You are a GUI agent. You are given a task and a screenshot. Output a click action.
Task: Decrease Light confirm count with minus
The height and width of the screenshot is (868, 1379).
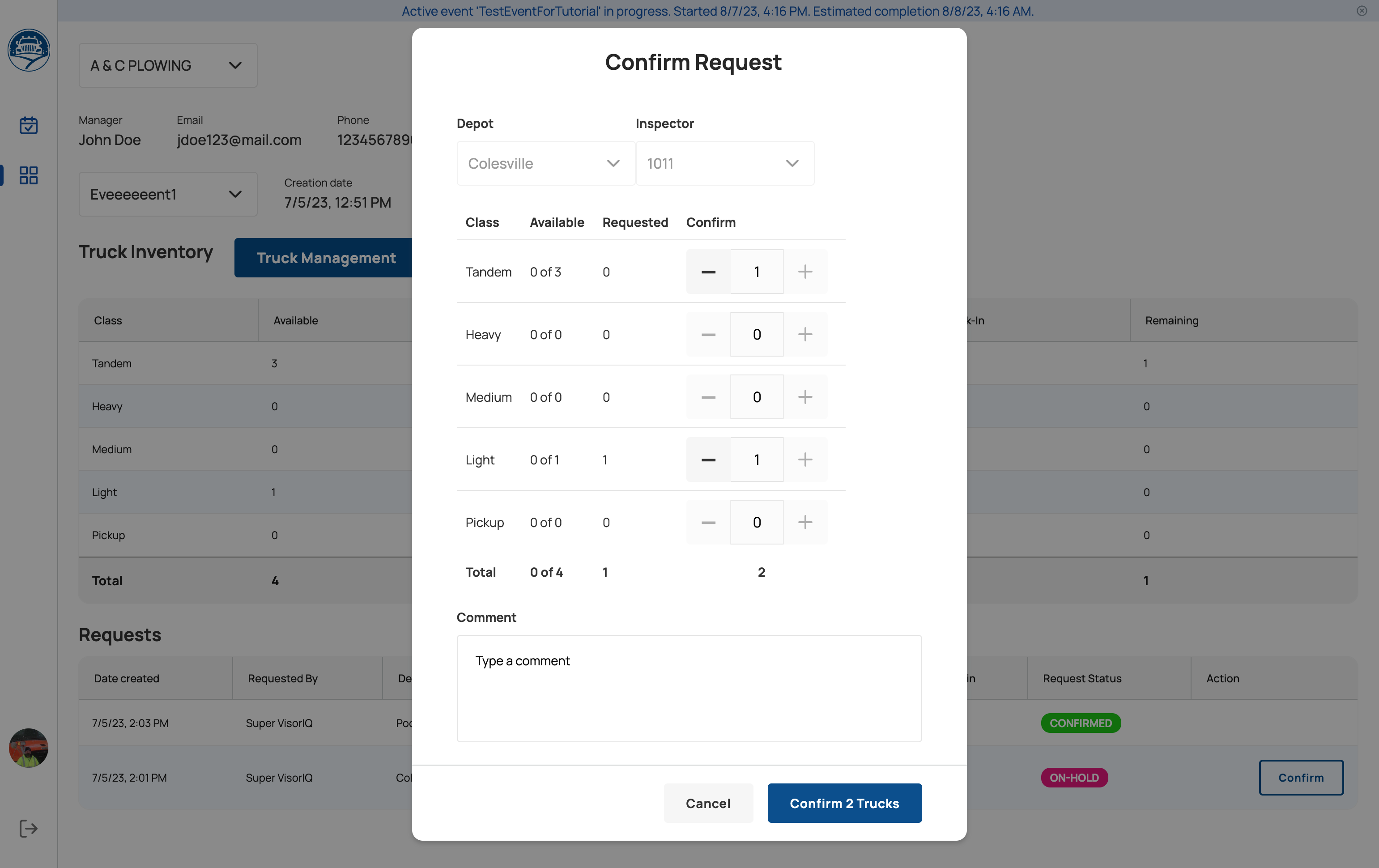708,460
